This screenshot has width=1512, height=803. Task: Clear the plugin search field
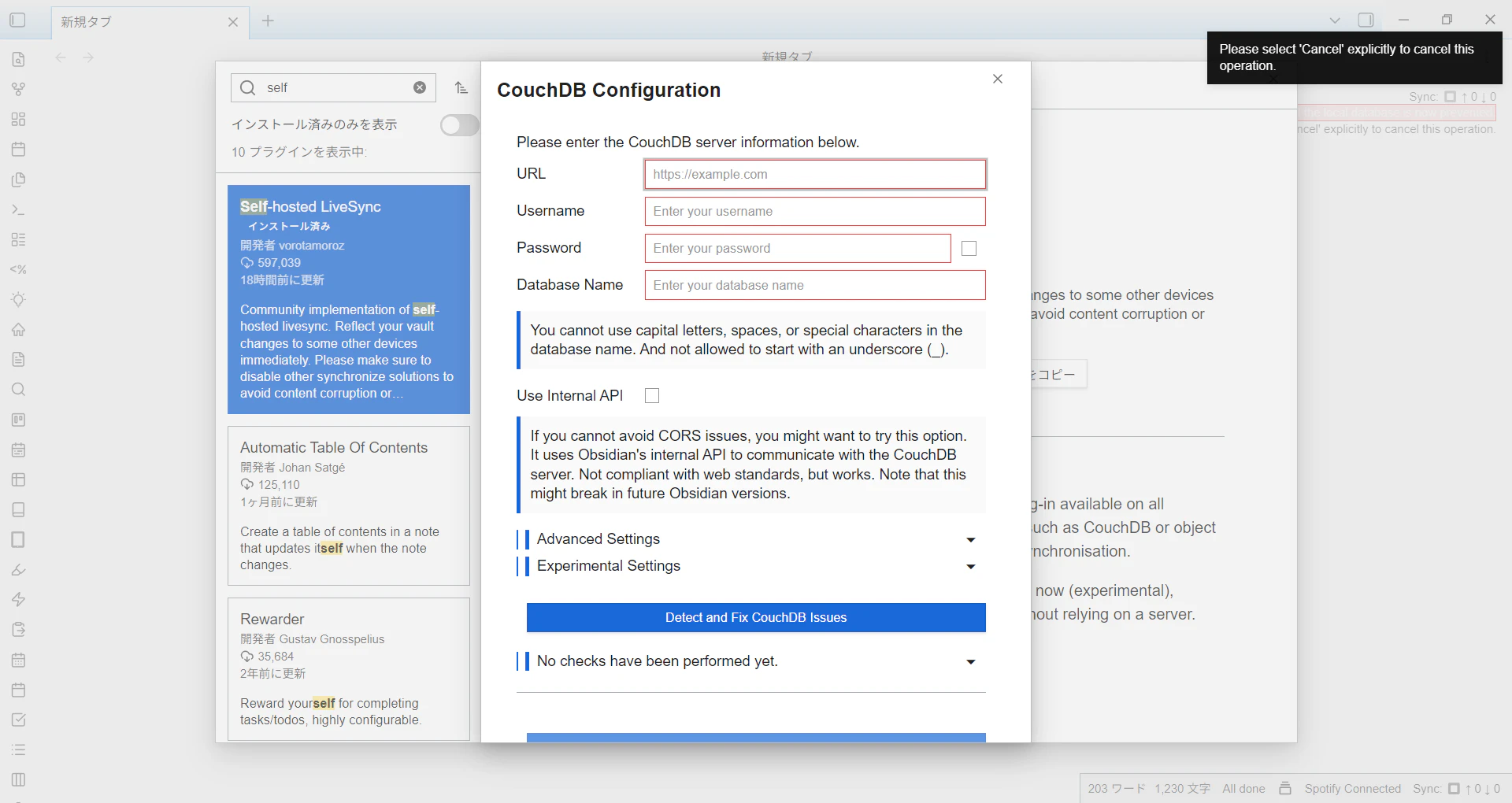coord(420,87)
